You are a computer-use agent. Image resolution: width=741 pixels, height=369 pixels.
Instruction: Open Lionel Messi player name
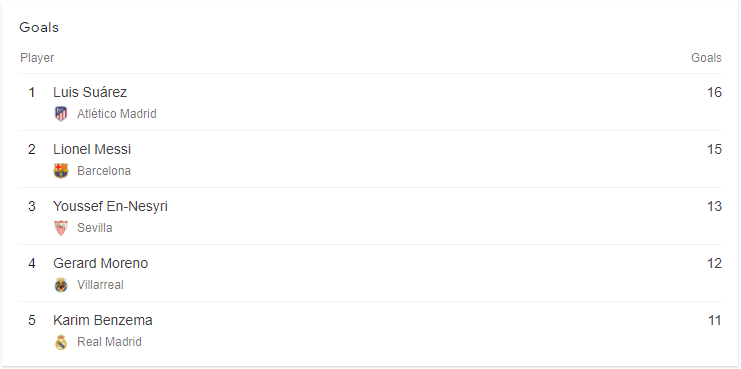click(92, 149)
